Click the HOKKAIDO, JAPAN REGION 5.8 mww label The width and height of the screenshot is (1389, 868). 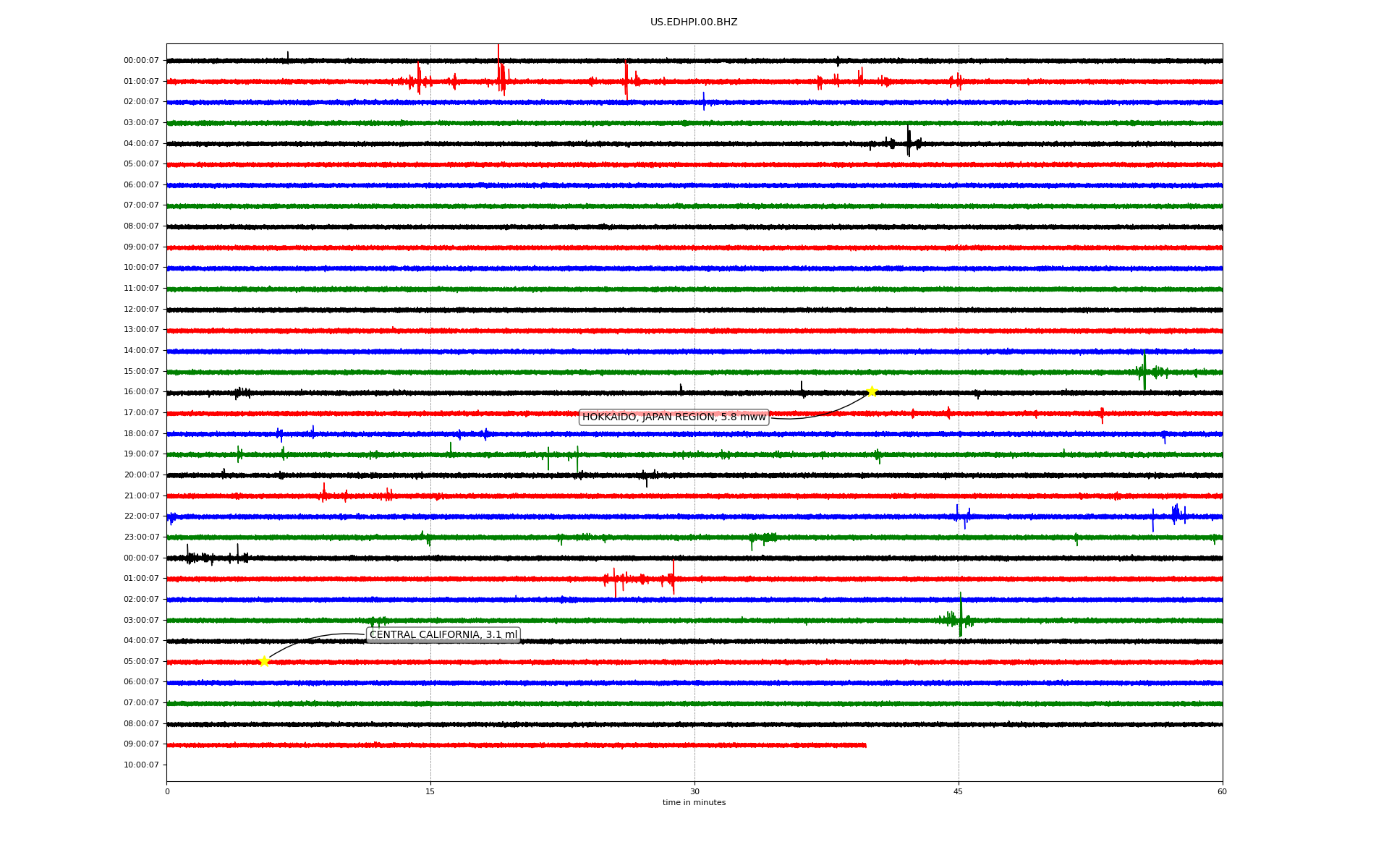pos(674,417)
